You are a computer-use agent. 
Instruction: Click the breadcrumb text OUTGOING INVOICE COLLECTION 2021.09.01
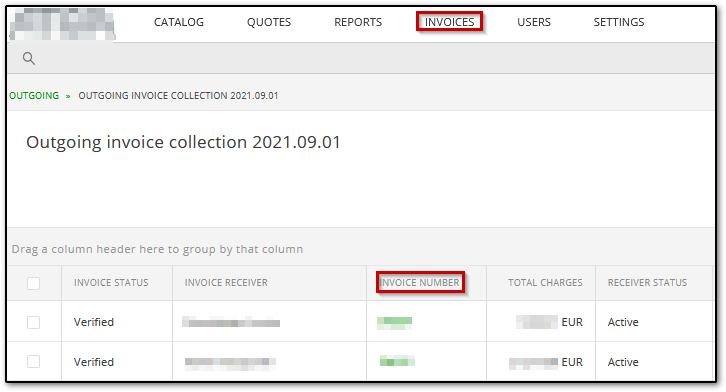click(x=178, y=96)
